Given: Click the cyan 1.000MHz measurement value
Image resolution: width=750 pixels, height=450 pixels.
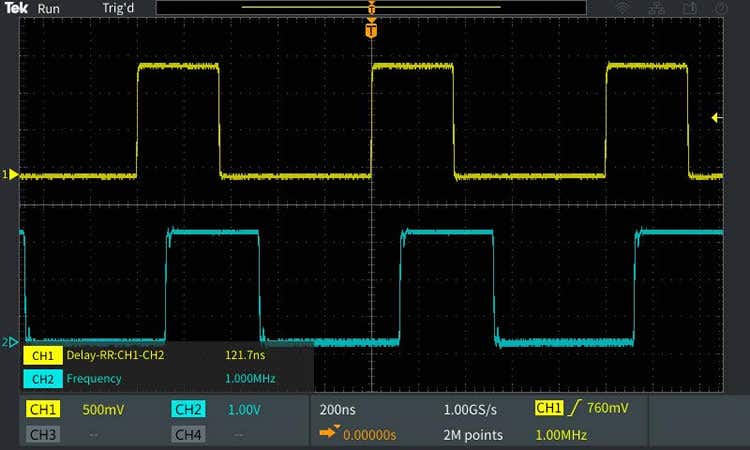Looking at the screenshot, I should [x=250, y=378].
